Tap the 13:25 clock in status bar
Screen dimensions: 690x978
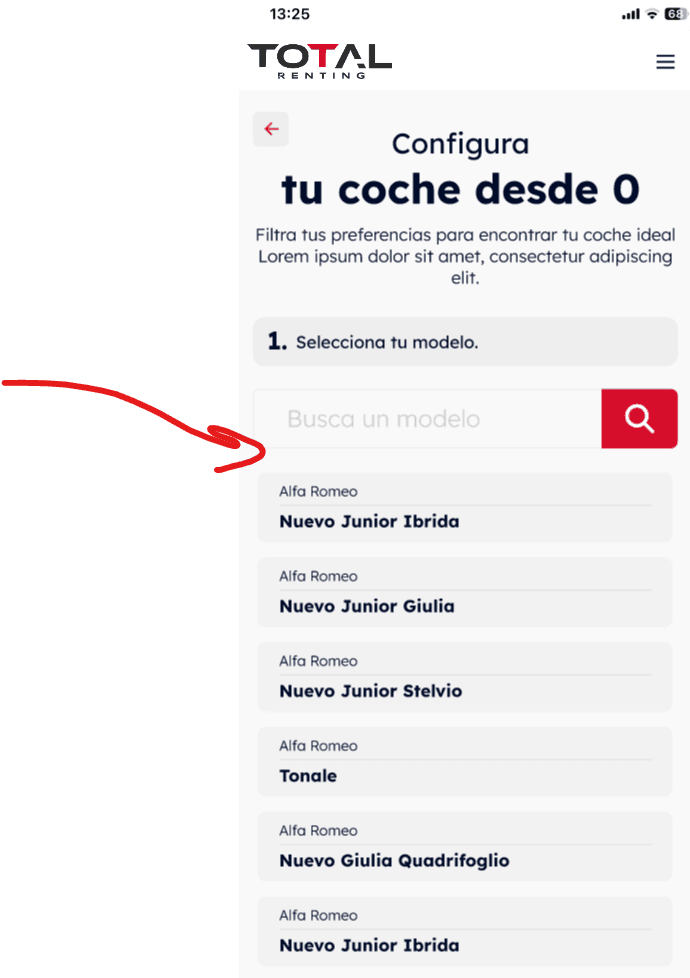289,14
